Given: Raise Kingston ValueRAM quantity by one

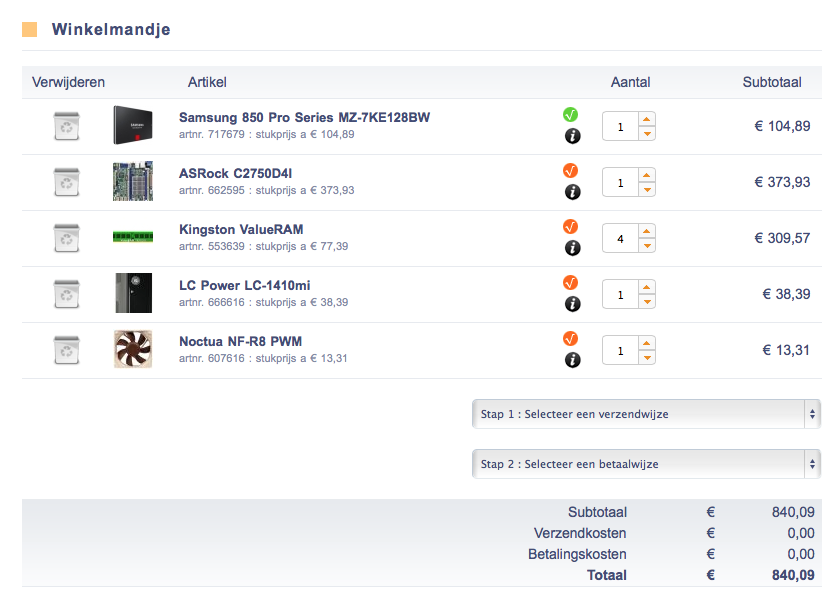Looking at the screenshot, I should pos(647,231).
